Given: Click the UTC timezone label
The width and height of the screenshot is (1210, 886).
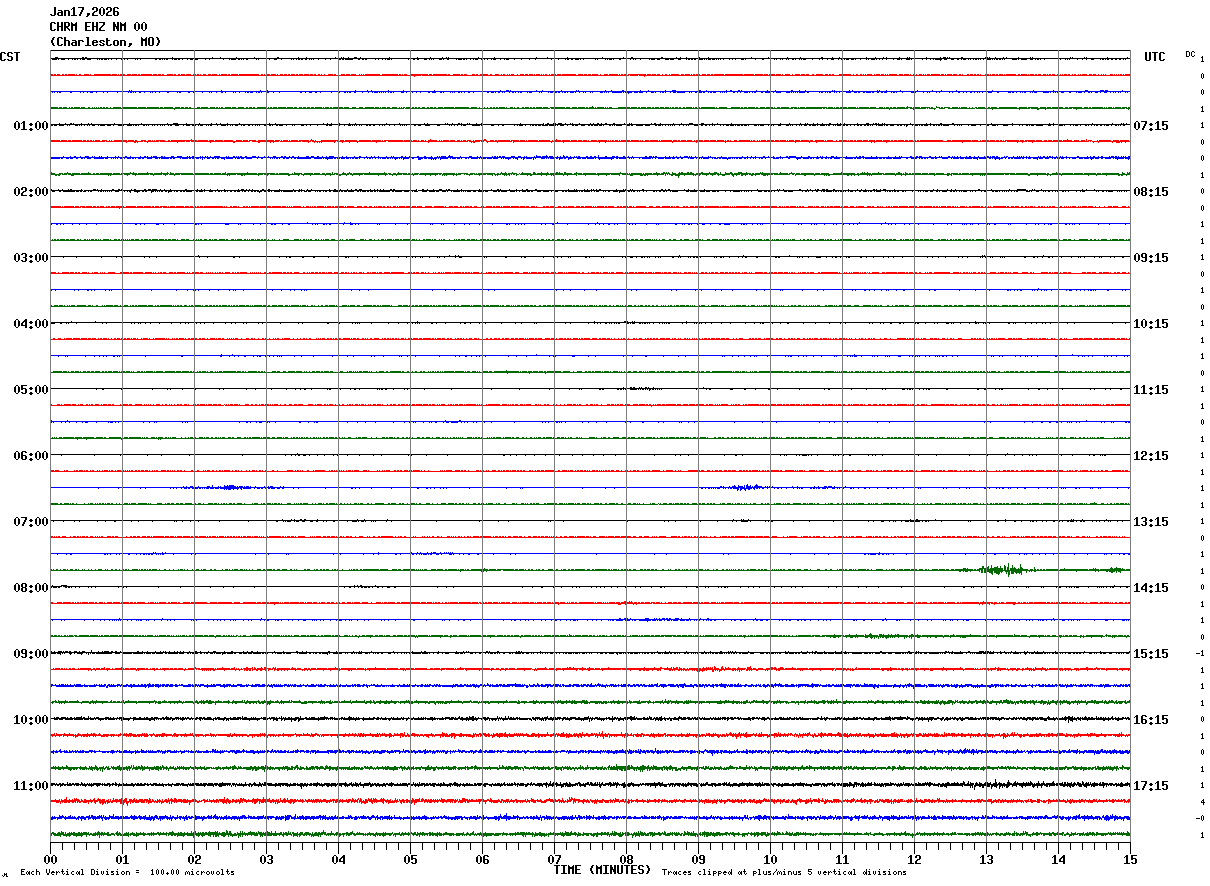Looking at the screenshot, I should (x=1154, y=57).
